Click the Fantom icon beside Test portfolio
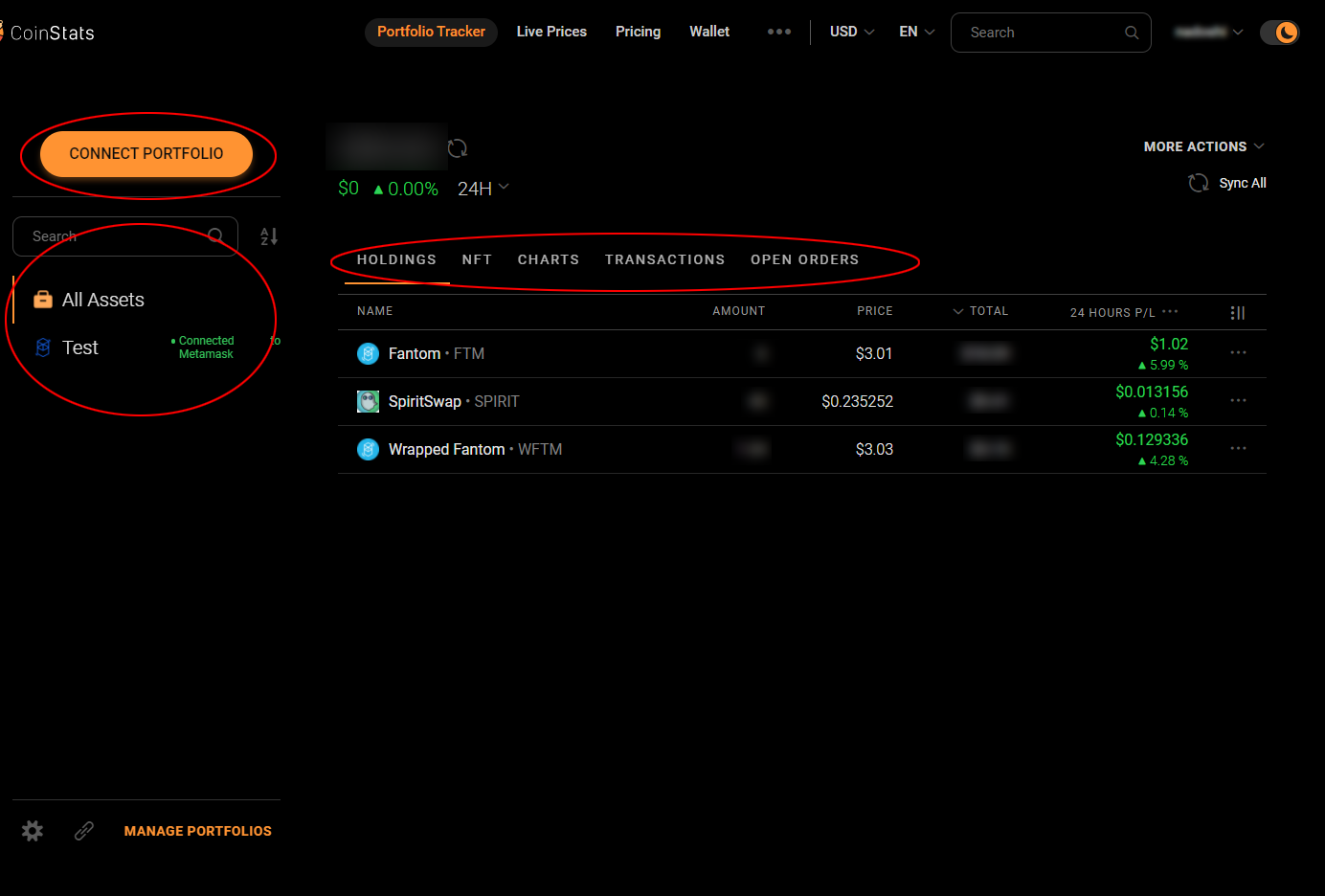 pos(43,347)
